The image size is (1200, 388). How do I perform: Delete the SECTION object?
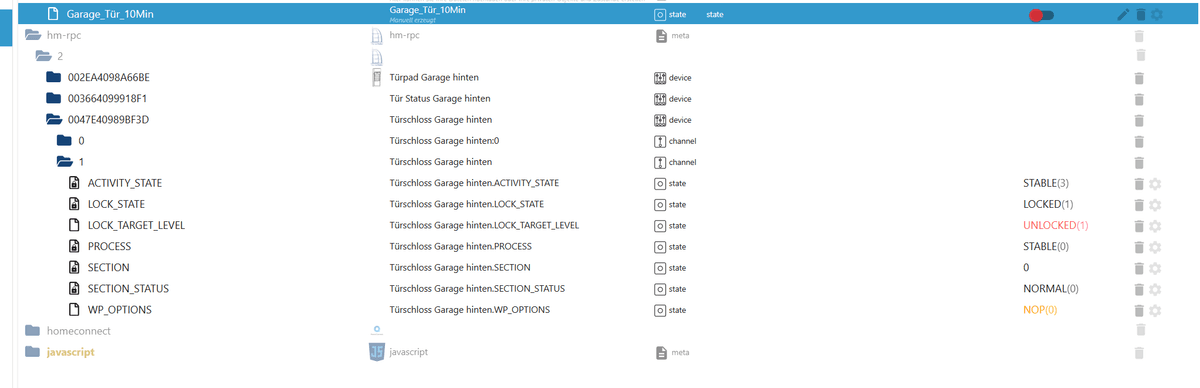(1138, 268)
